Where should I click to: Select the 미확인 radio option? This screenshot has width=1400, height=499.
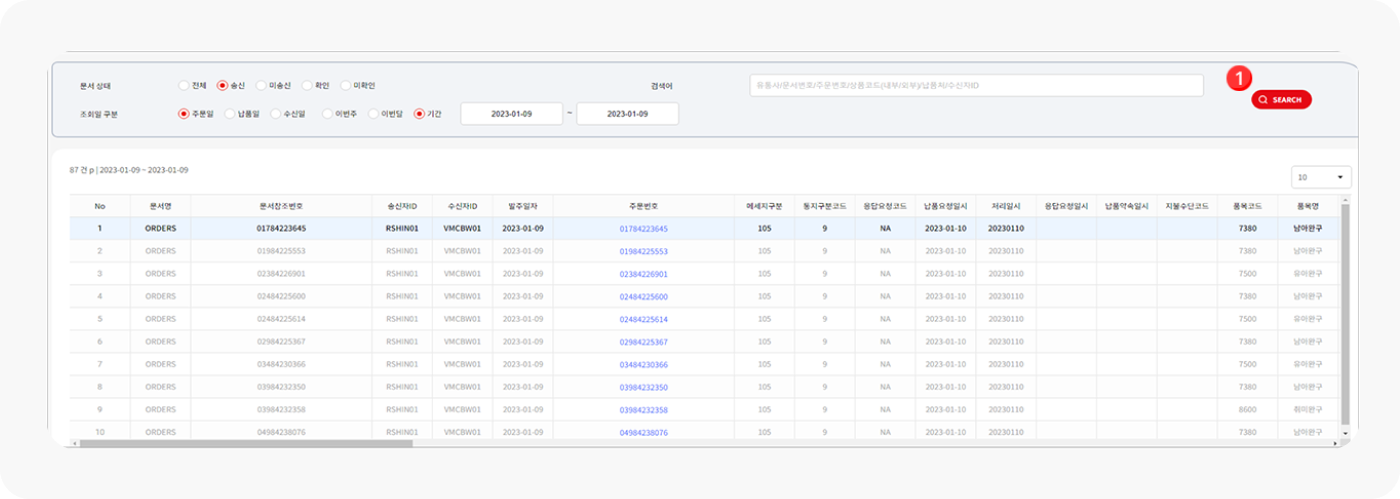[346, 86]
